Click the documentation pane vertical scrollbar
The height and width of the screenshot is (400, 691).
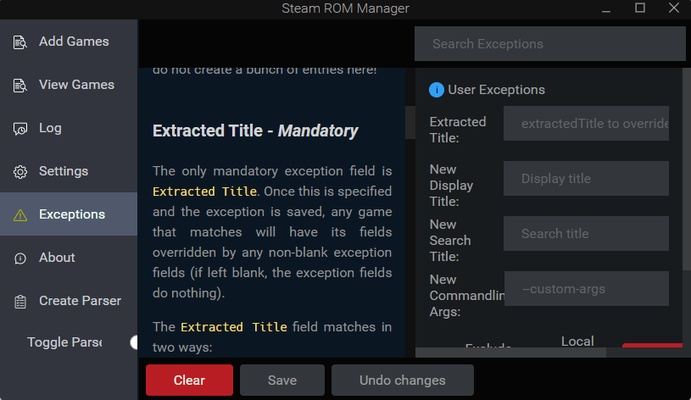click(410, 122)
